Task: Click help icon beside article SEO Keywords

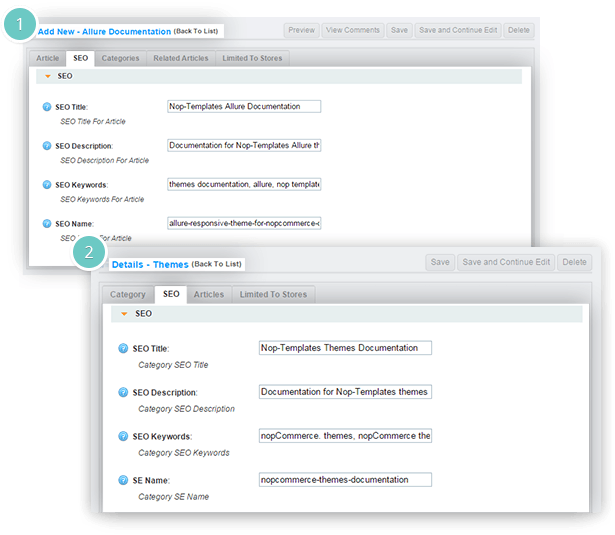Action: pos(47,184)
